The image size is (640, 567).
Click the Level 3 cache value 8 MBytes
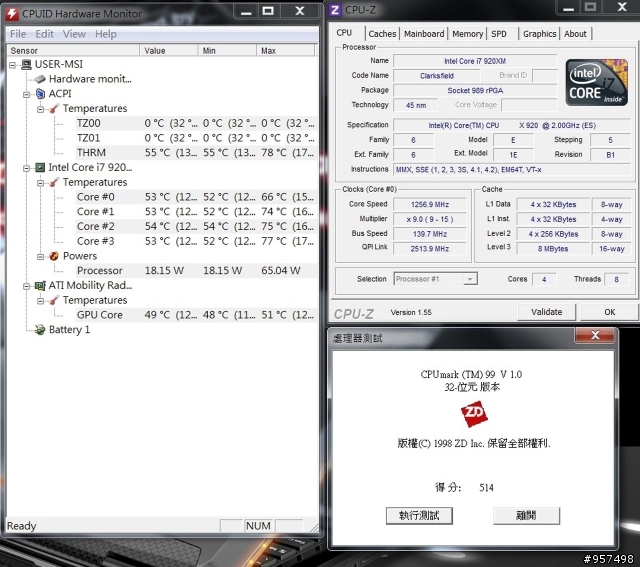pos(553,249)
